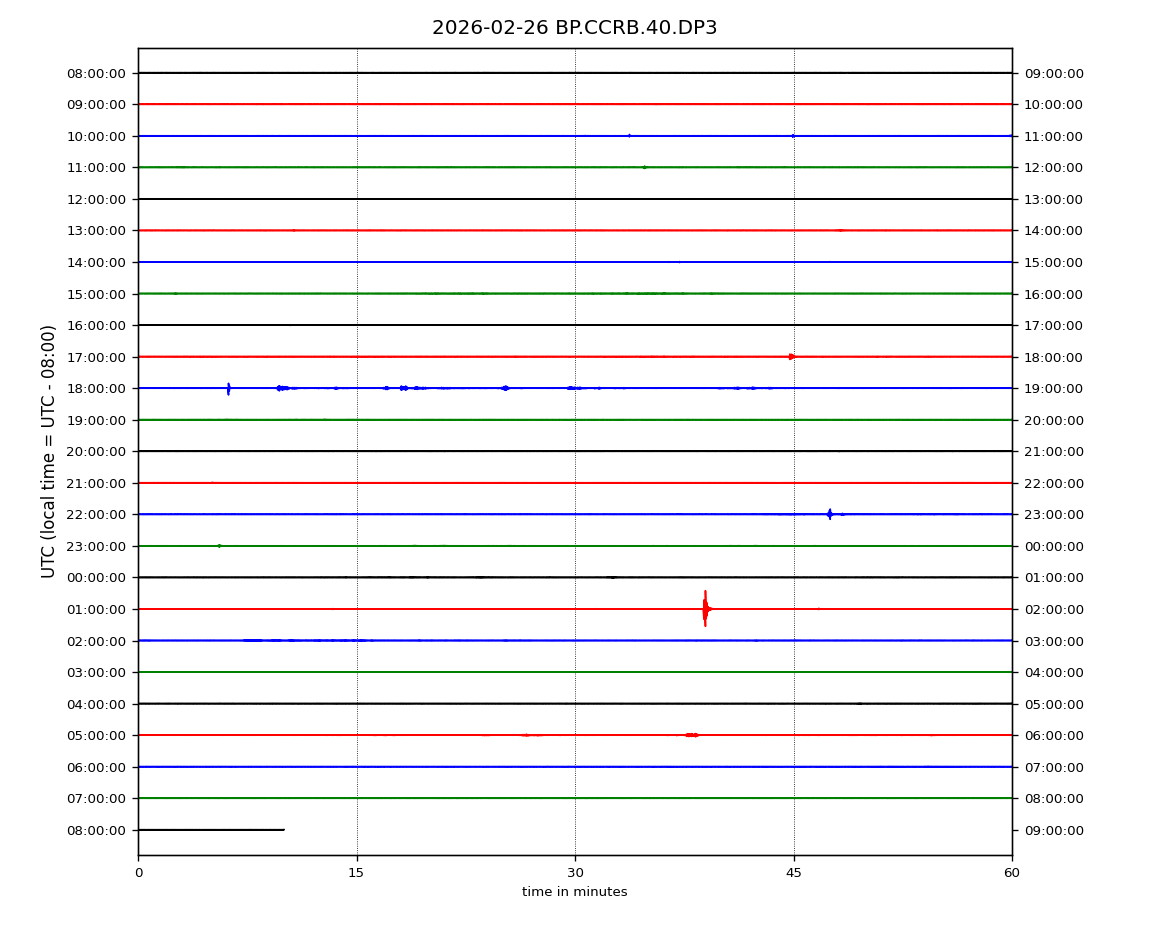The height and width of the screenshot is (950, 1150).
Task: Click the 30 tick label on the x-axis
Action: point(575,873)
